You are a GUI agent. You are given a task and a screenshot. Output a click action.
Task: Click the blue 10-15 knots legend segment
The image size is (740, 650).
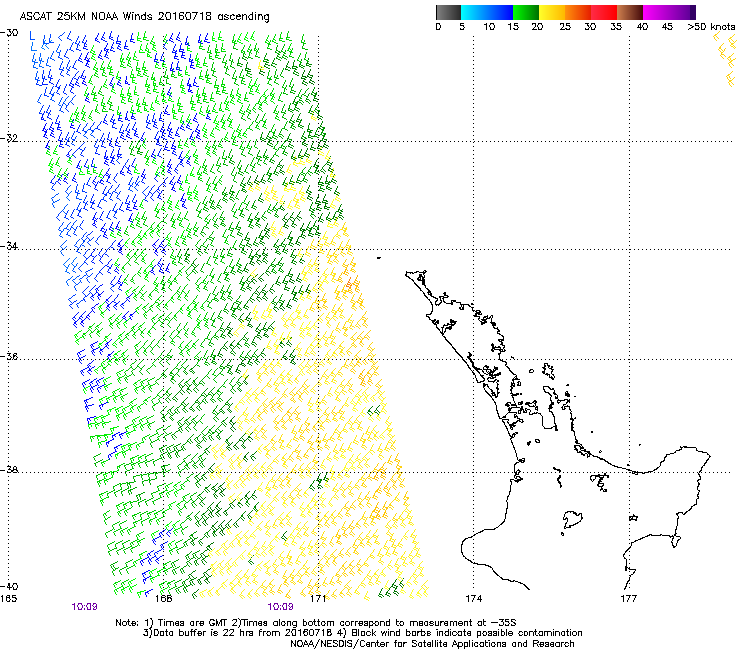pos(500,12)
